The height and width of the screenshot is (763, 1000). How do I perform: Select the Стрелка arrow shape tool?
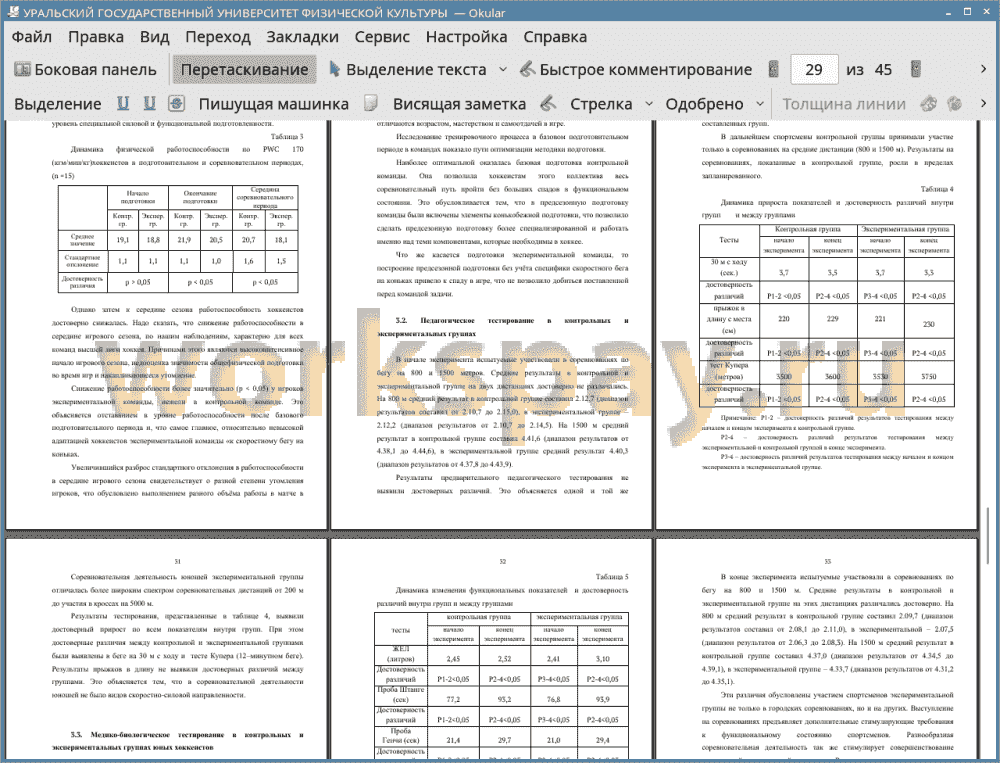point(601,104)
